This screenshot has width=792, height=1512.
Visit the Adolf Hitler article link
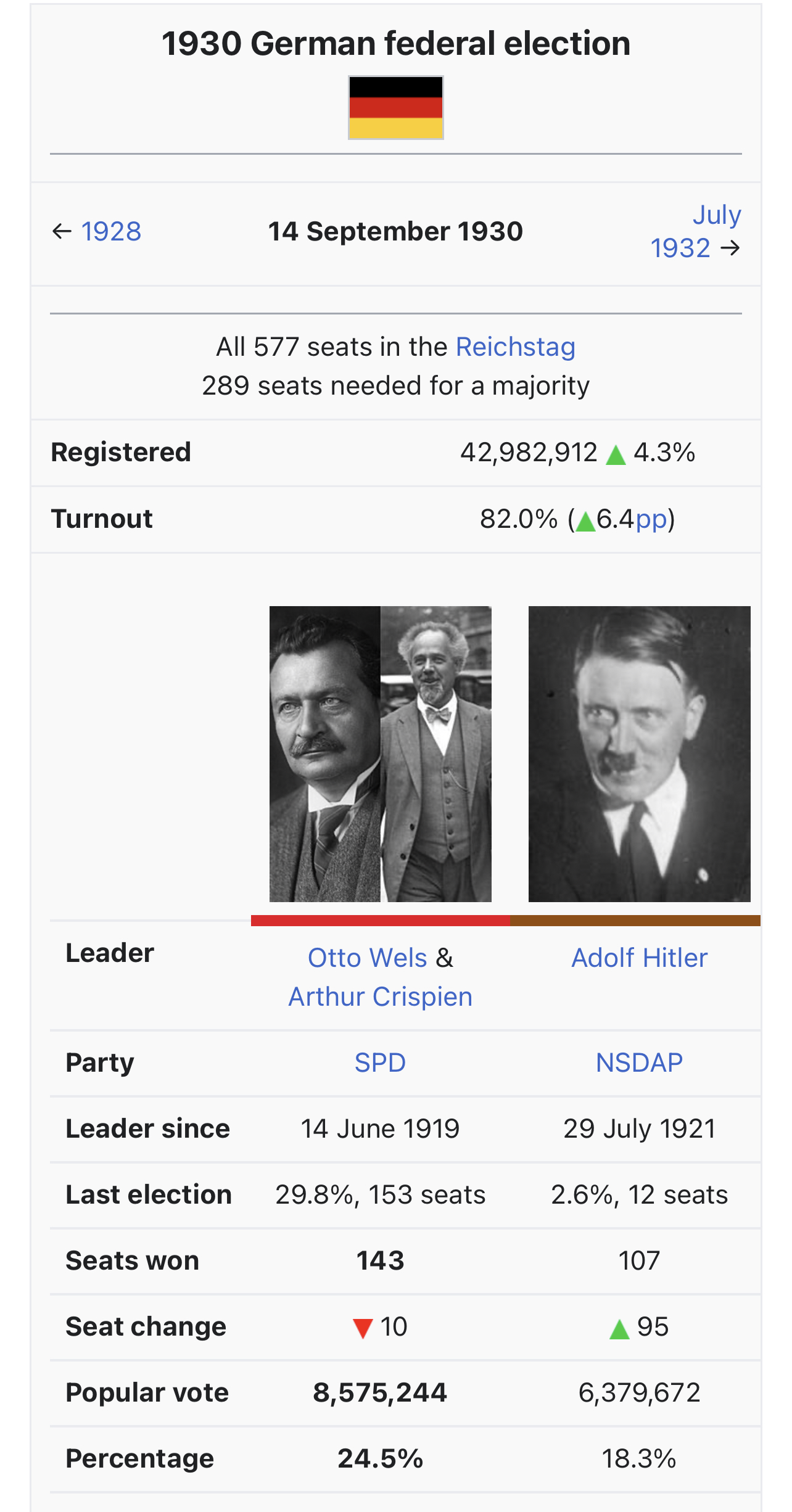(640, 958)
